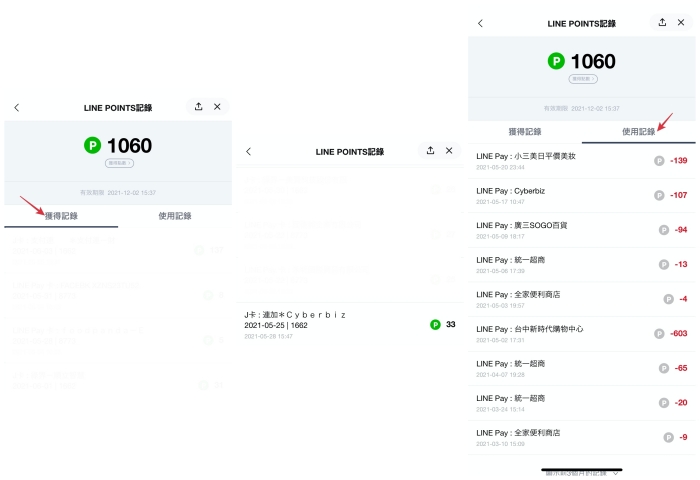Open the pill button under 1060 in left panel
The image size is (700, 480).
[x=119, y=163]
